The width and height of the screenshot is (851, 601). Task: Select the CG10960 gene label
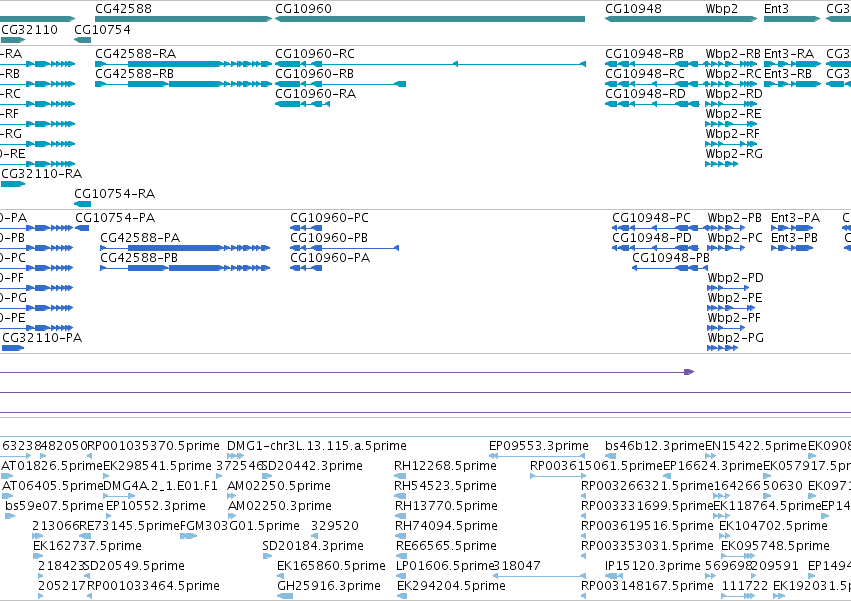click(x=303, y=9)
